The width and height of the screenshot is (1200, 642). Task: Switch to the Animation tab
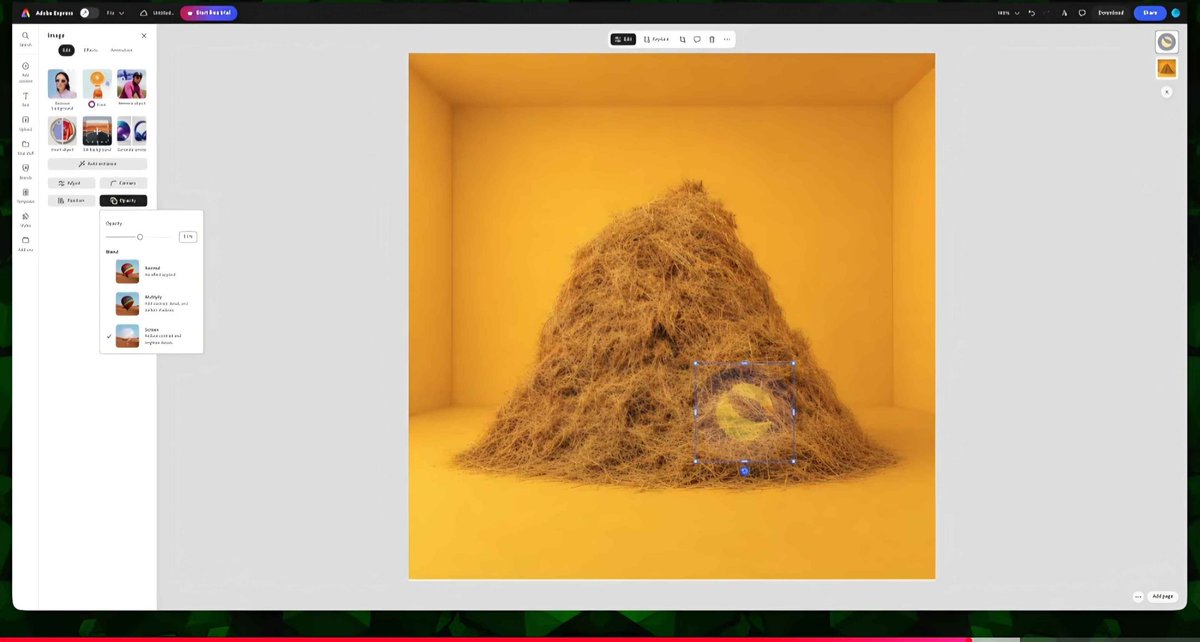[x=121, y=50]
